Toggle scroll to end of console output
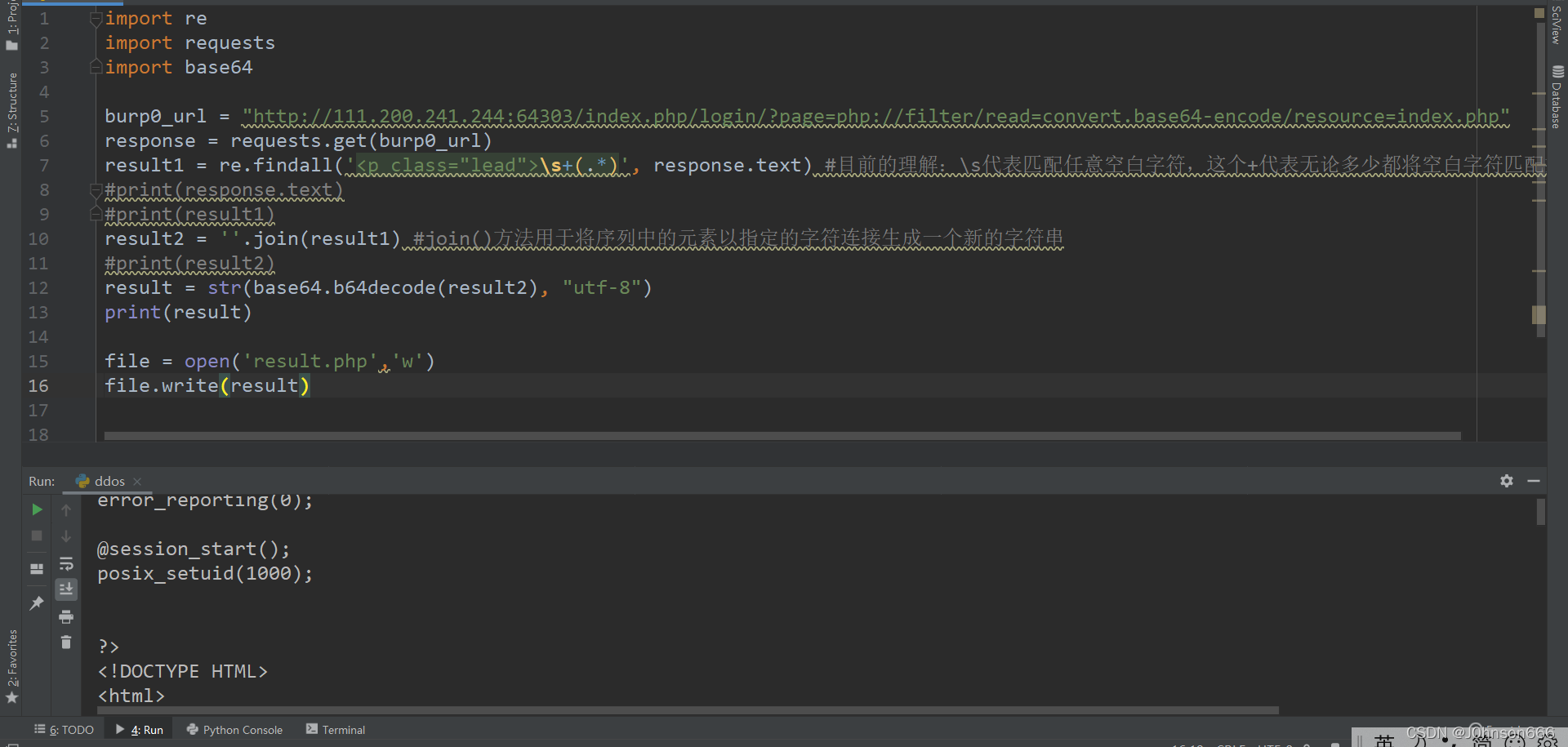Viewport: 1568px width, 747px height. click(x=66, y=589)
